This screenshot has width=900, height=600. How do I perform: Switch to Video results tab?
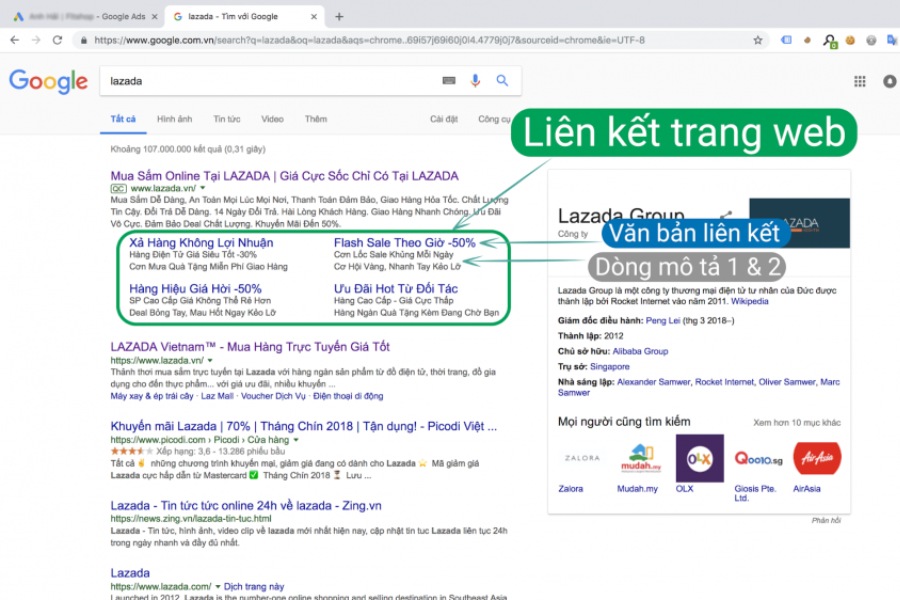(x=272, y=119)
